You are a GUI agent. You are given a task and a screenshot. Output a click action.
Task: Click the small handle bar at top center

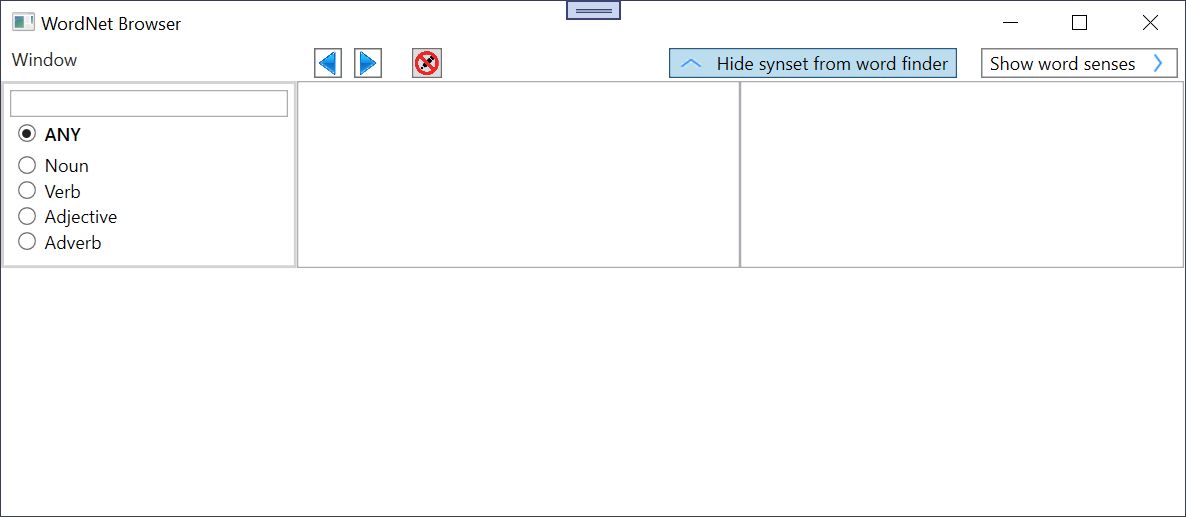[x=594, y=10]
